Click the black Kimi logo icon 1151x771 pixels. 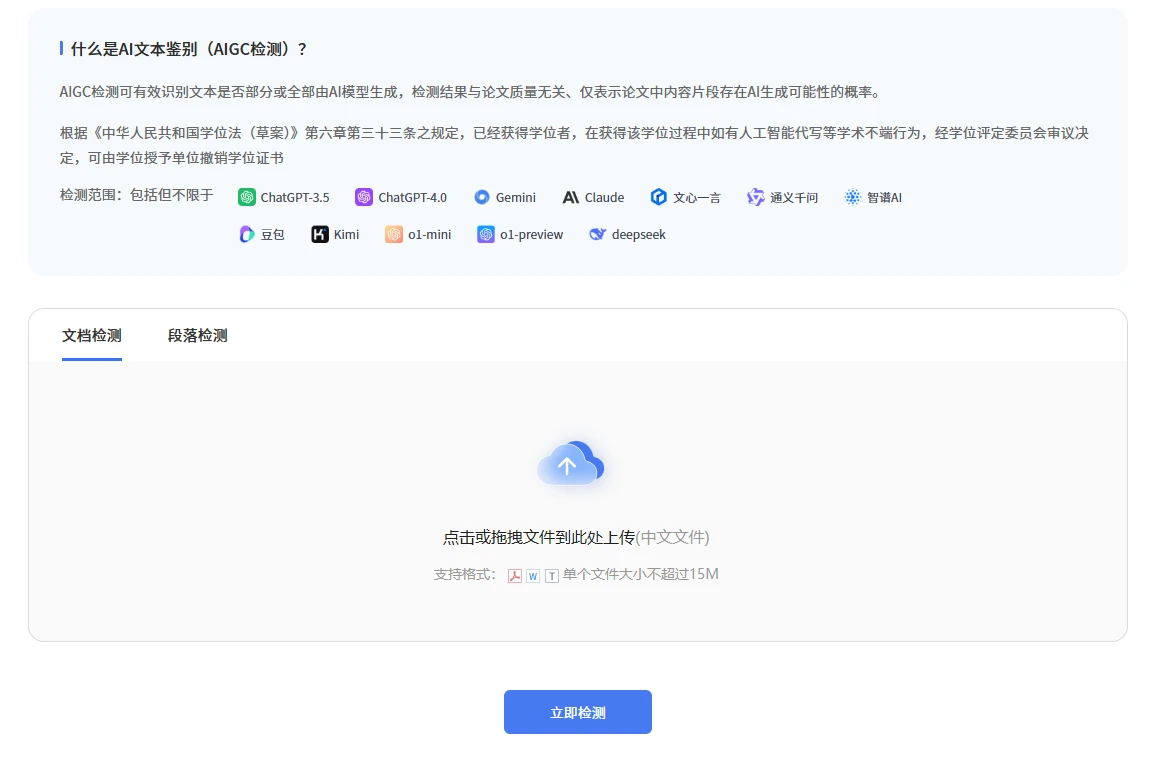pos(320,234)
